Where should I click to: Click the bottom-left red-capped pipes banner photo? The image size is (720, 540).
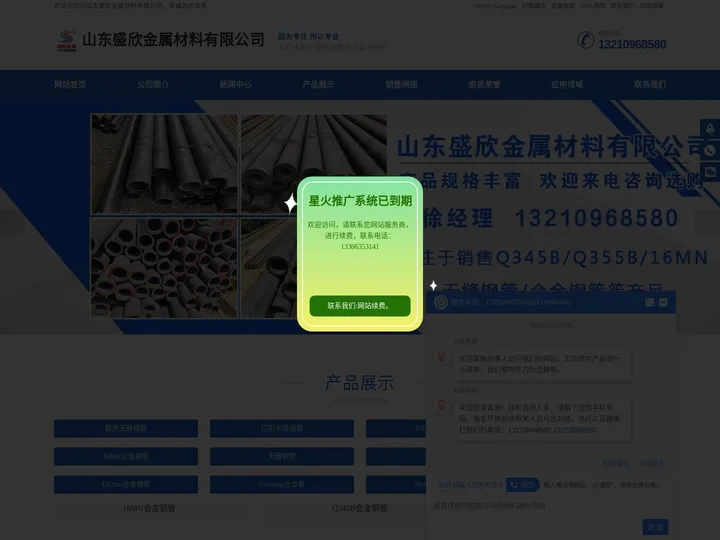click(164, 268)
